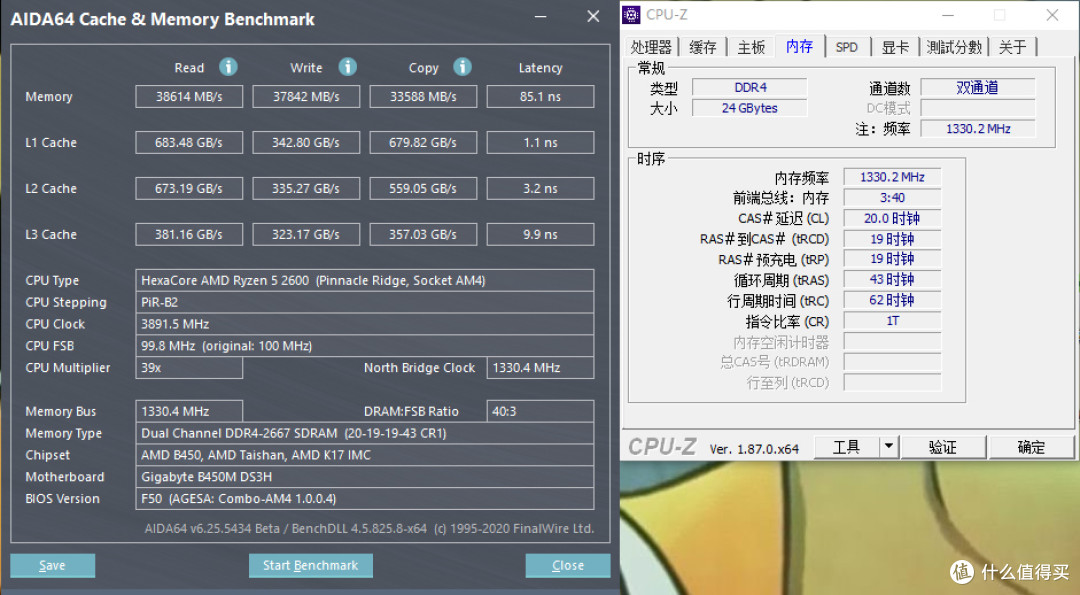Click the CPU-Z title bar app icon
Viewport: 1080px width, 595px height.
pos(631,14)
